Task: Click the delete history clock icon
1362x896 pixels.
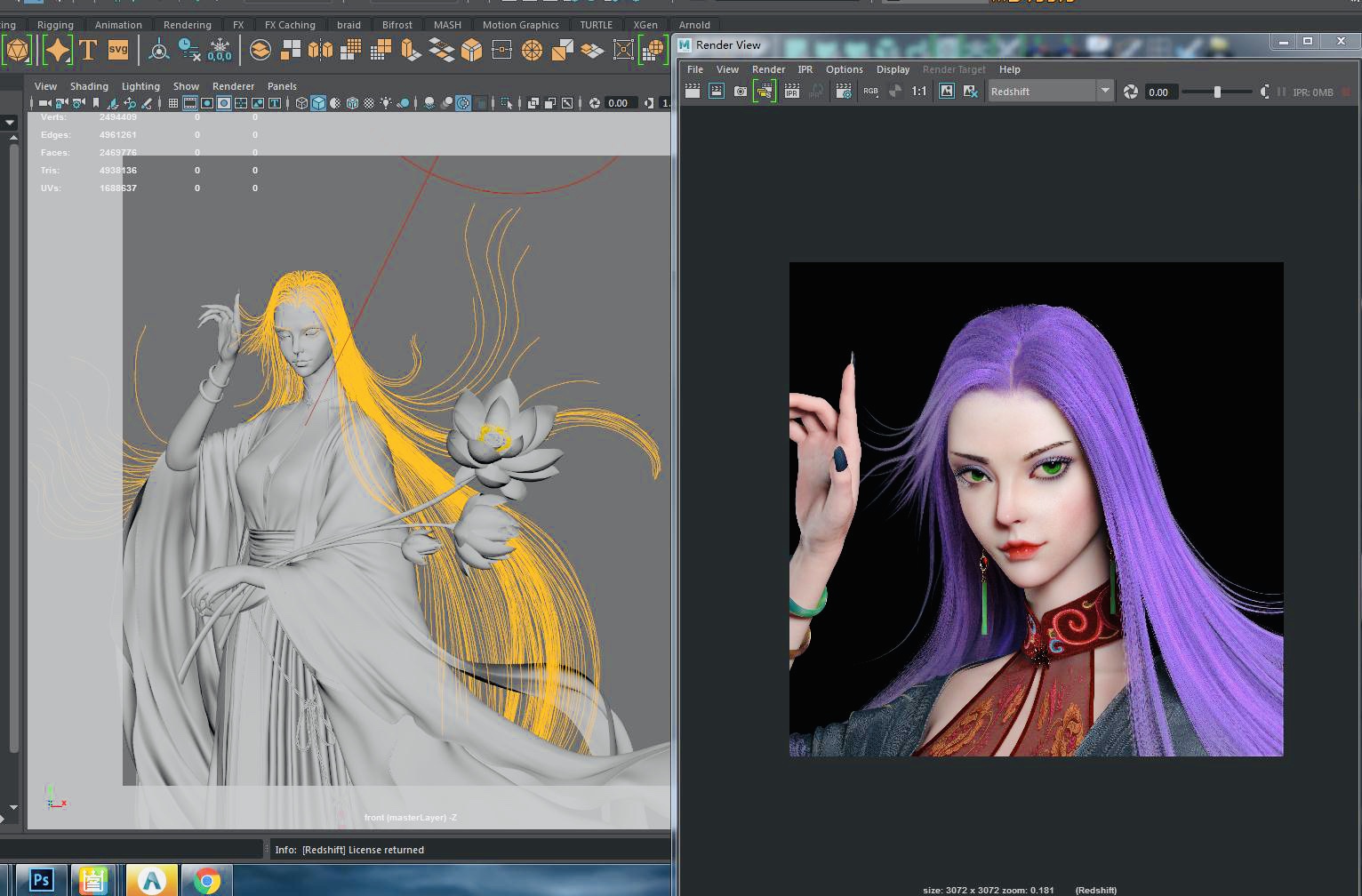Action: pos(189,51)
